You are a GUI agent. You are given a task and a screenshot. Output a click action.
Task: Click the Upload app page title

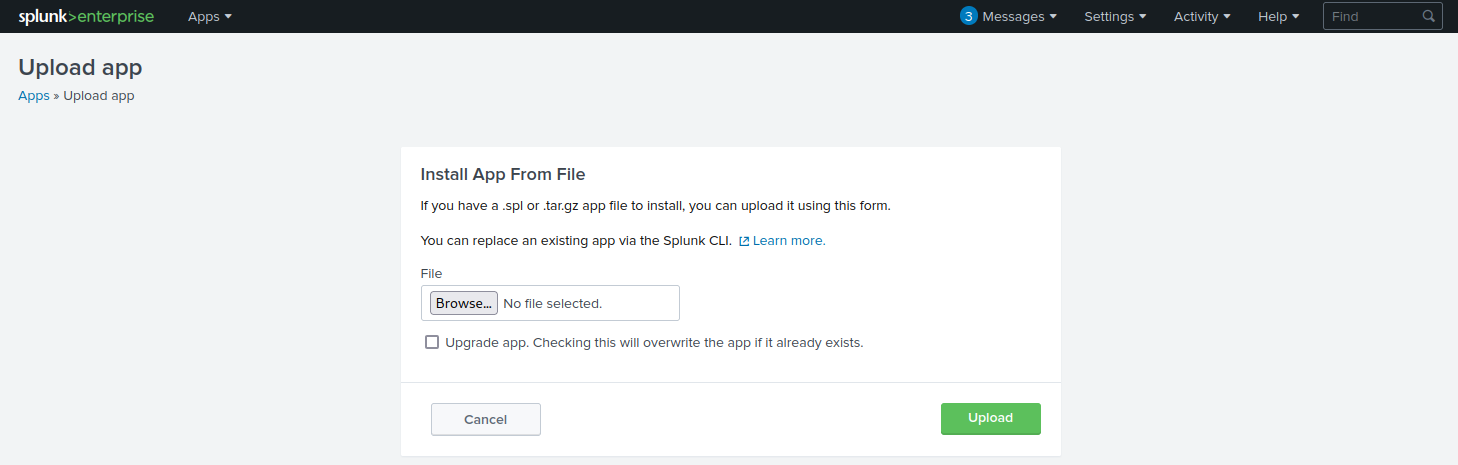80,67
